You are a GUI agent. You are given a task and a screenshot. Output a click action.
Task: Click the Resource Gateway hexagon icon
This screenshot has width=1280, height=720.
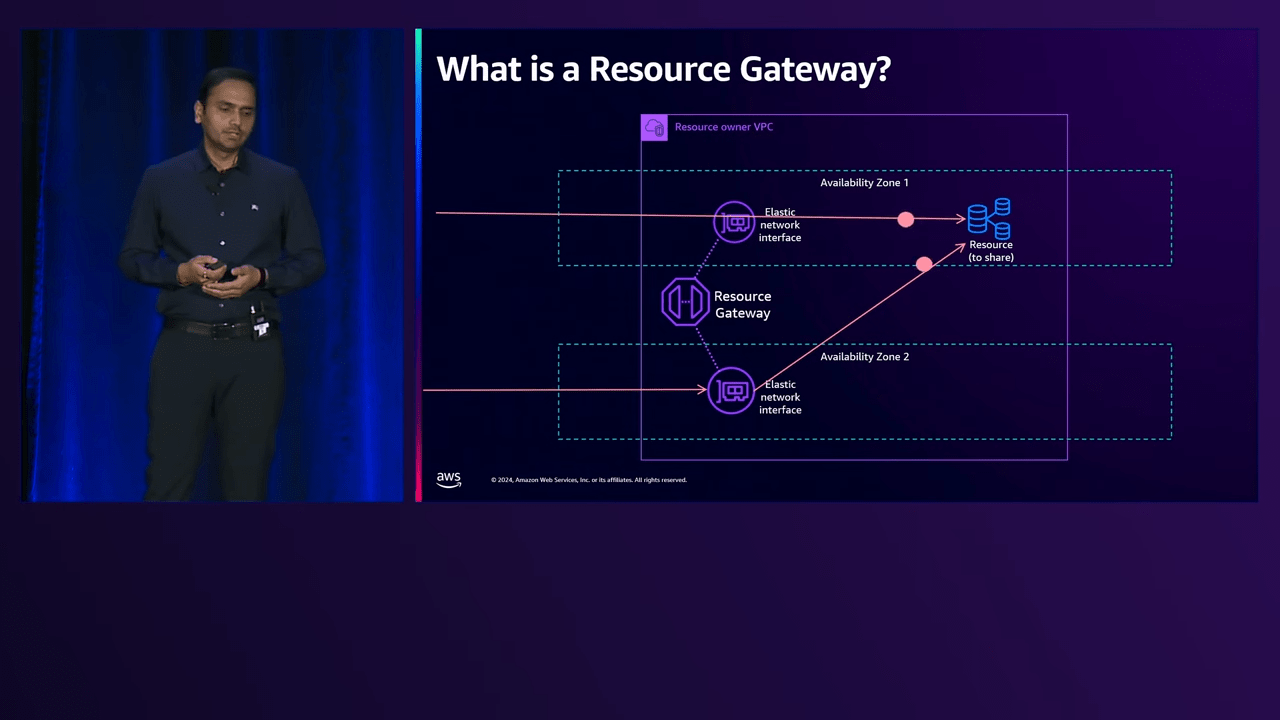685,301
